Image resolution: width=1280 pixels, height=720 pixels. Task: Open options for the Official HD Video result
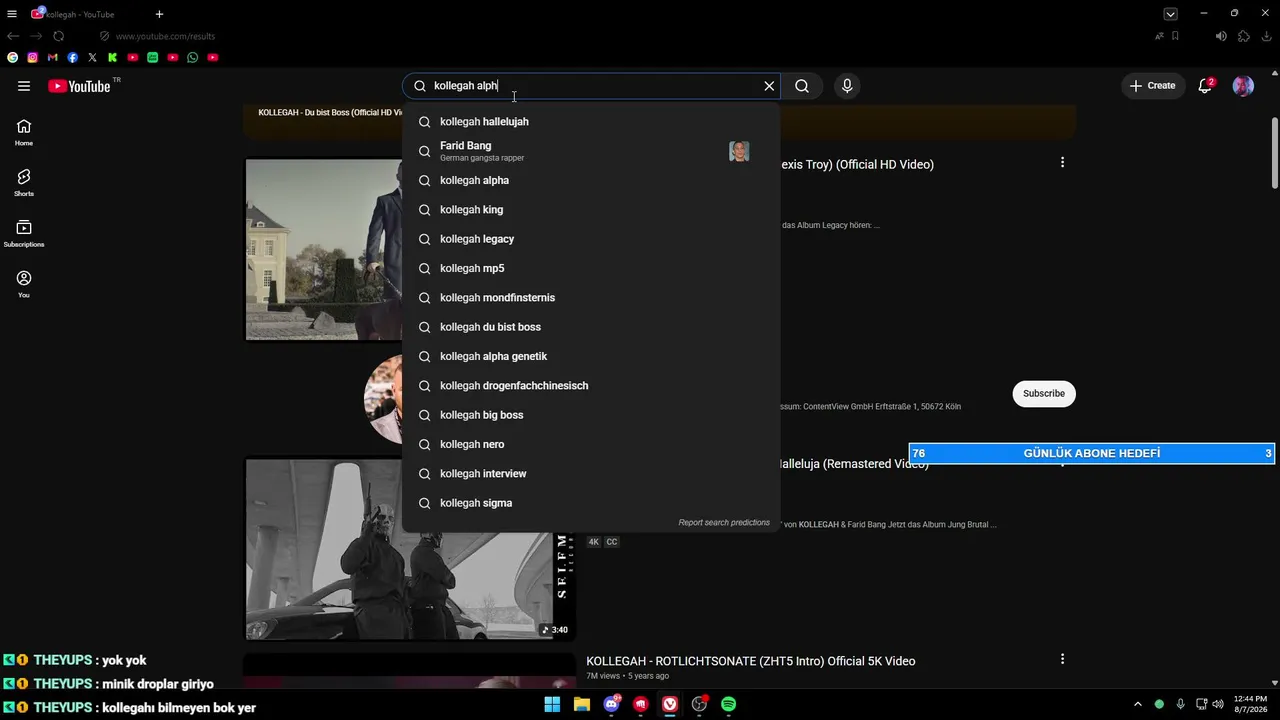(1062, 162)
